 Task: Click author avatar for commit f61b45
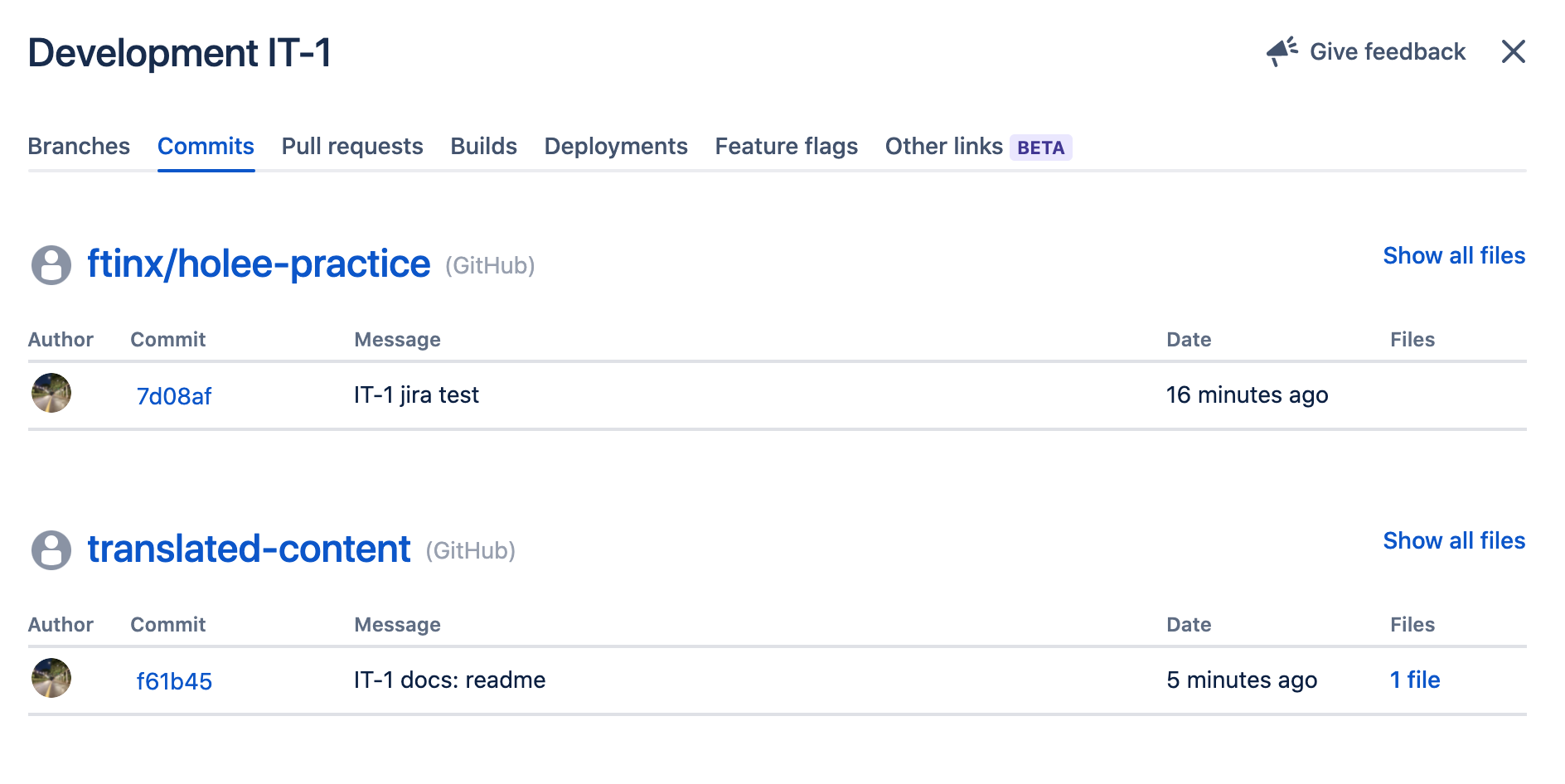point(51,679)
